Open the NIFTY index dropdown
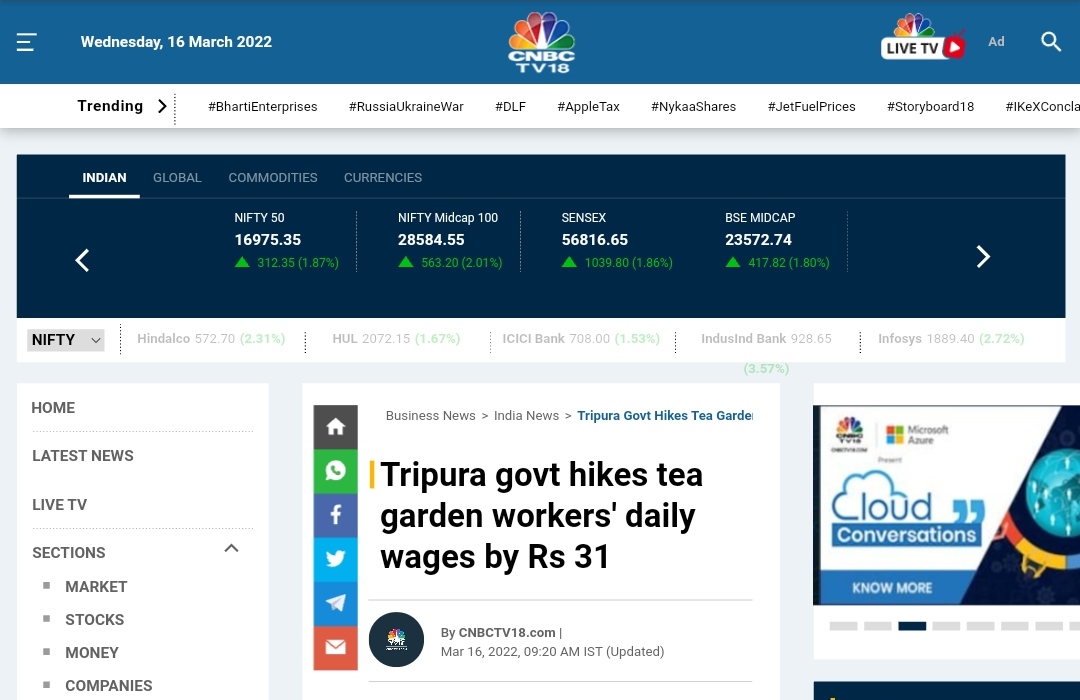The width and height of the screenshot is (1080, 700). coord(65,339)
